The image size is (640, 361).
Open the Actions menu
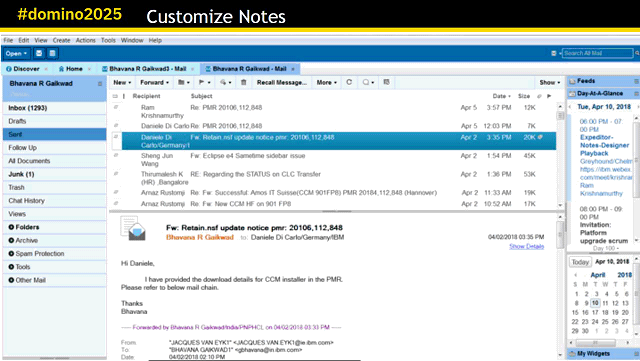[86, 40]
